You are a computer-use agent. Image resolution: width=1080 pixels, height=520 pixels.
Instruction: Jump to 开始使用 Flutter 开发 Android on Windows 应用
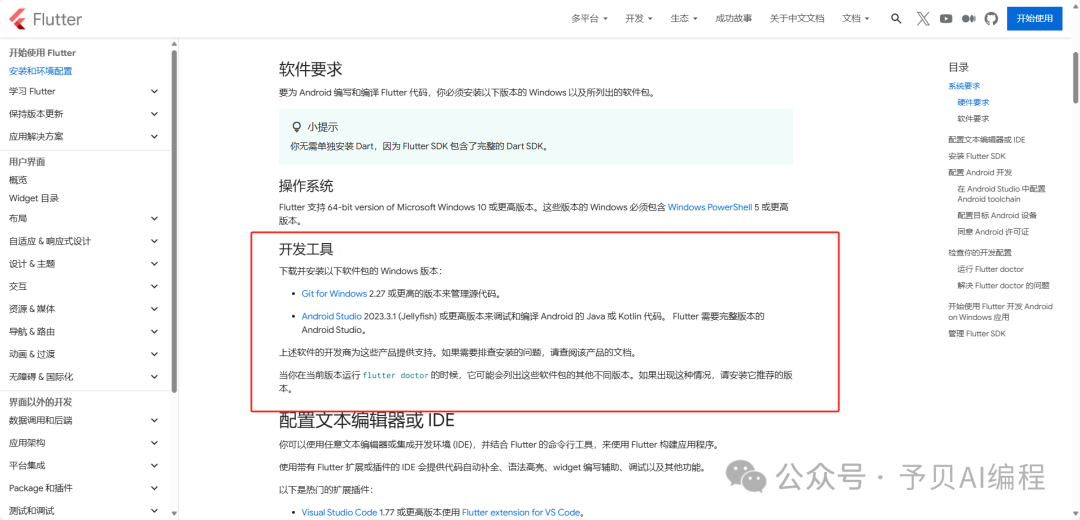point(1000,312)
